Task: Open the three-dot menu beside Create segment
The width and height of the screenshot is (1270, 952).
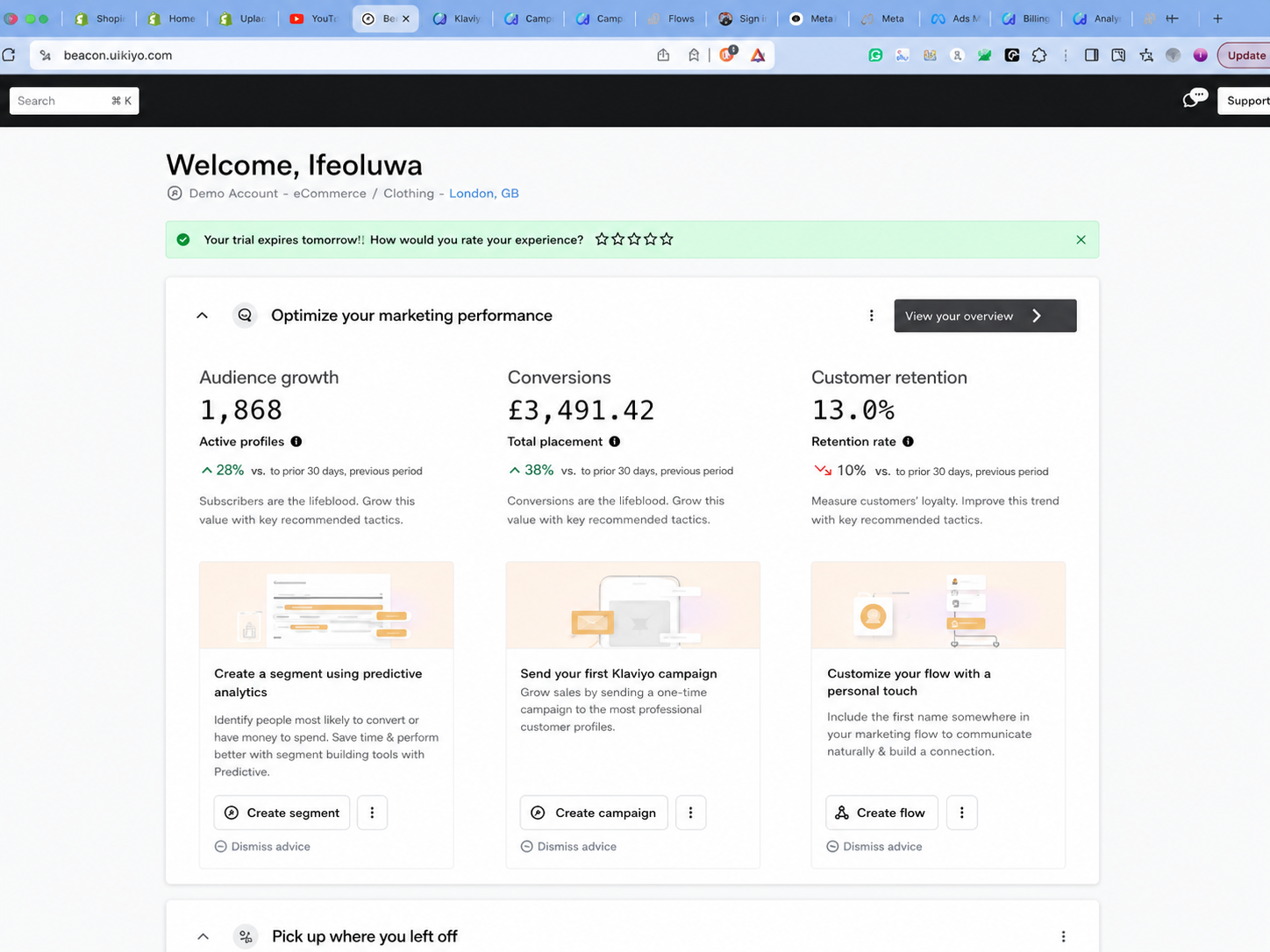Action: (372, 813)
